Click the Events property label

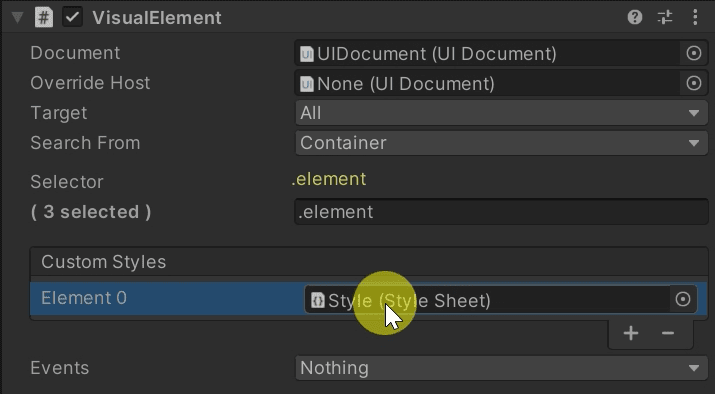[x=60, y=368]
